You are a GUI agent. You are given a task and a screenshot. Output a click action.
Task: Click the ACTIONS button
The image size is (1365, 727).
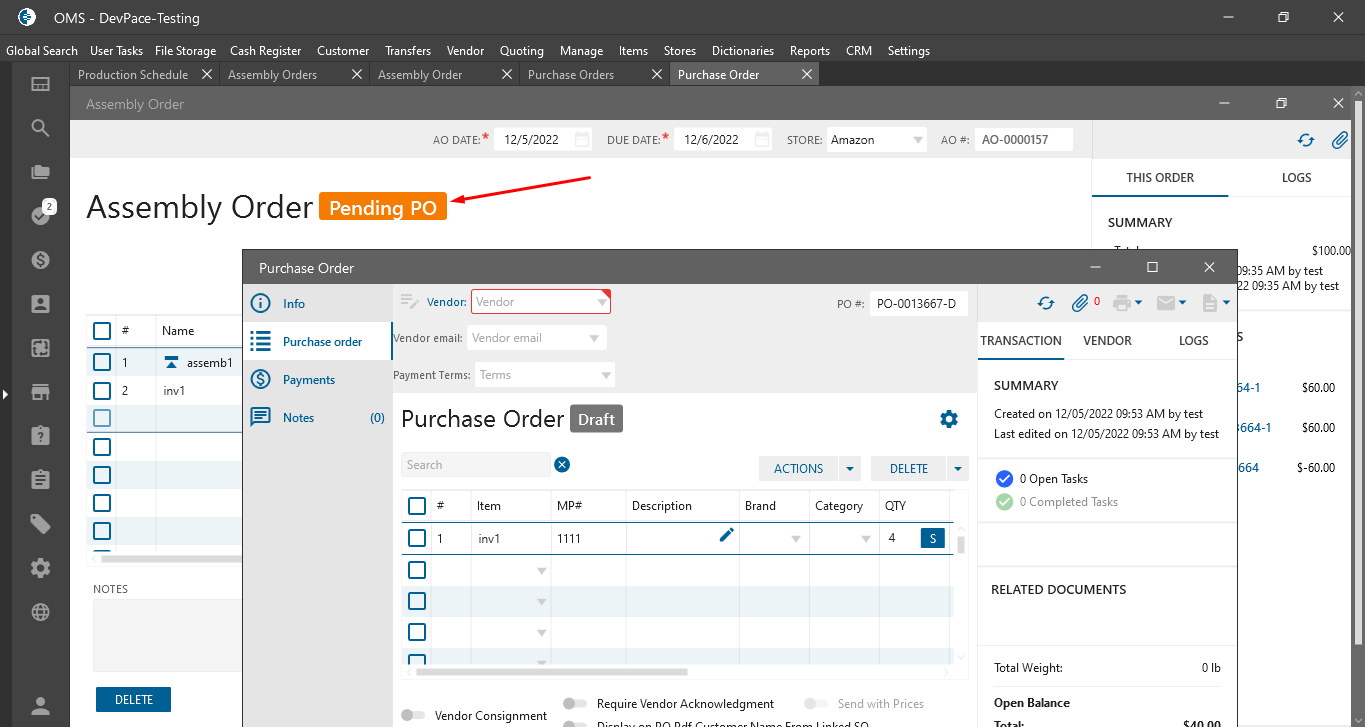798,468
